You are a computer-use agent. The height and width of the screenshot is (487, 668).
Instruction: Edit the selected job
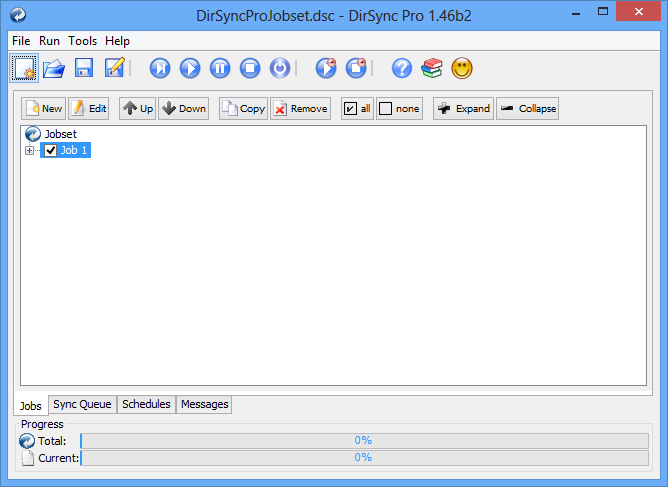click(x=89, y=109)
